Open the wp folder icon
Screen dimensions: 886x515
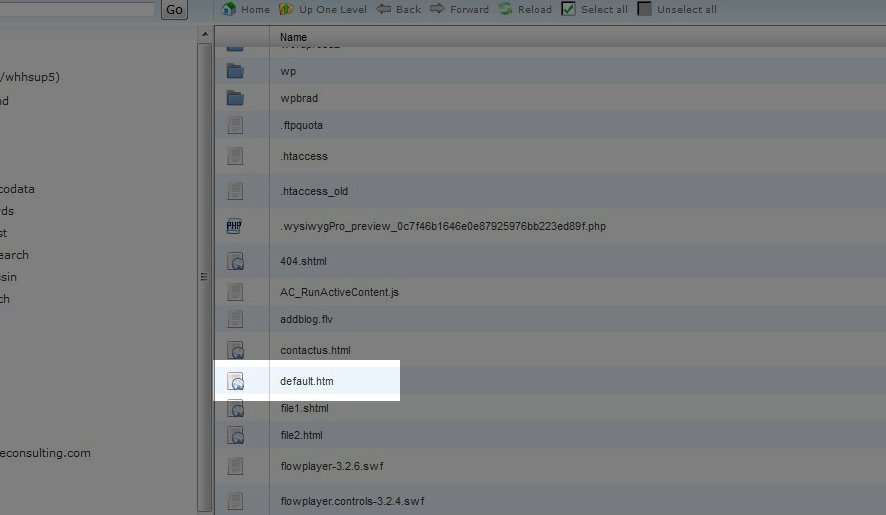pyautogui.click(x=235, y=71)
